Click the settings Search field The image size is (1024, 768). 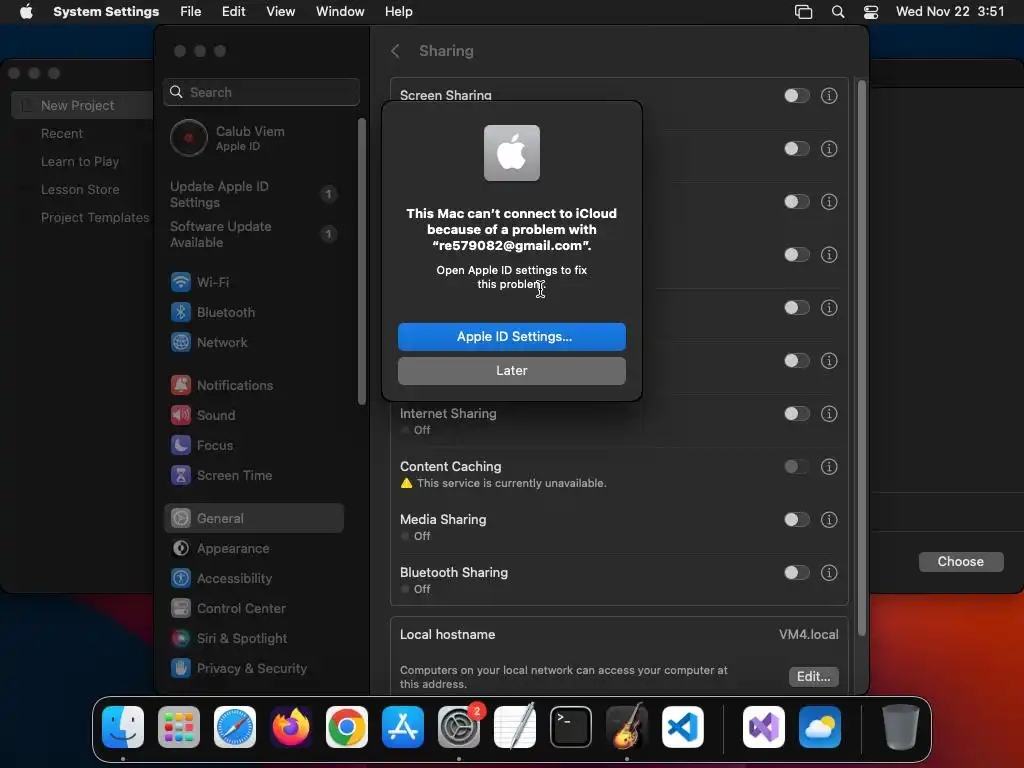coord(261,92)
